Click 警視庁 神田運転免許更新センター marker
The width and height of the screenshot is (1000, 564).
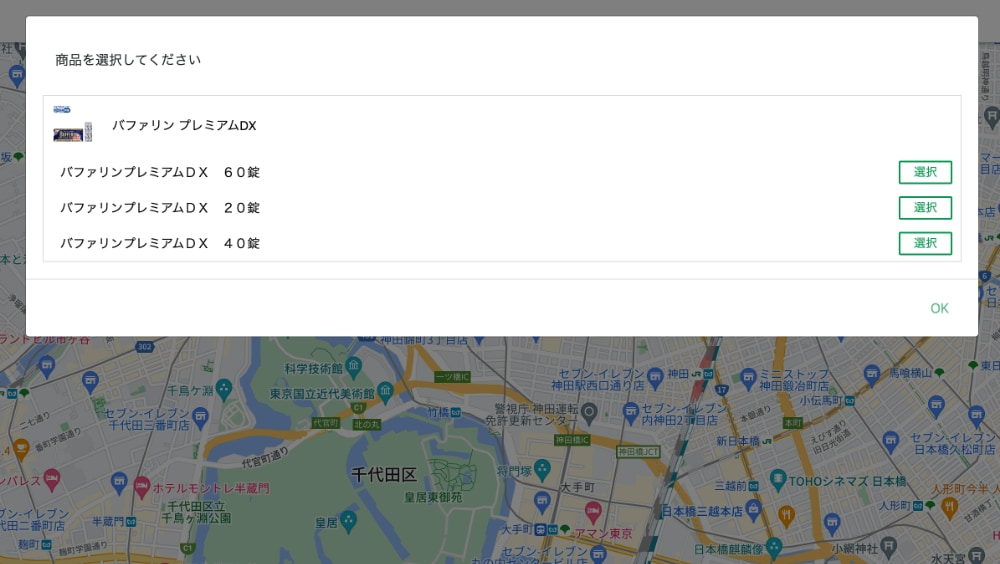point(589,412)
